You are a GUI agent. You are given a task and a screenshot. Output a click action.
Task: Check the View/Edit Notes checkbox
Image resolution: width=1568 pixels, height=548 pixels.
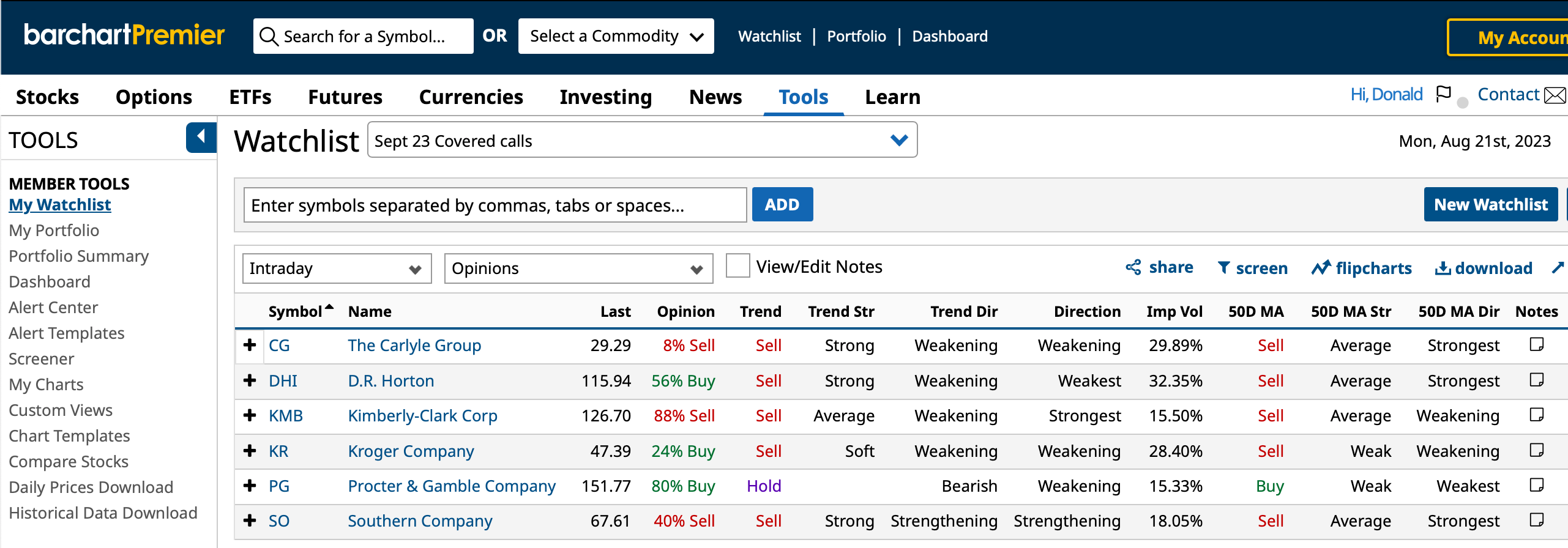tap(737, 266)
